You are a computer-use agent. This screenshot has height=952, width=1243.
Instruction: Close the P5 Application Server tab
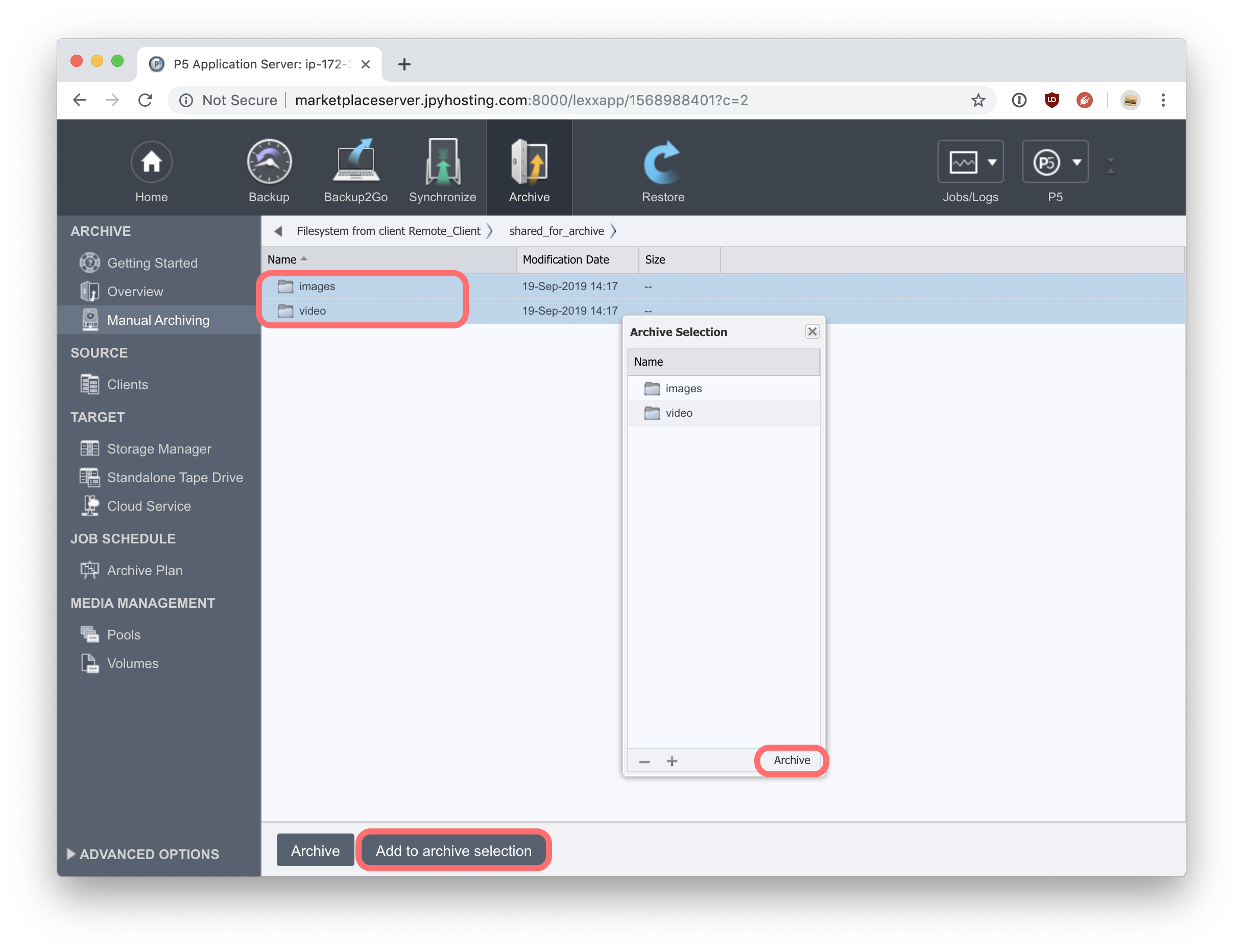366,64
